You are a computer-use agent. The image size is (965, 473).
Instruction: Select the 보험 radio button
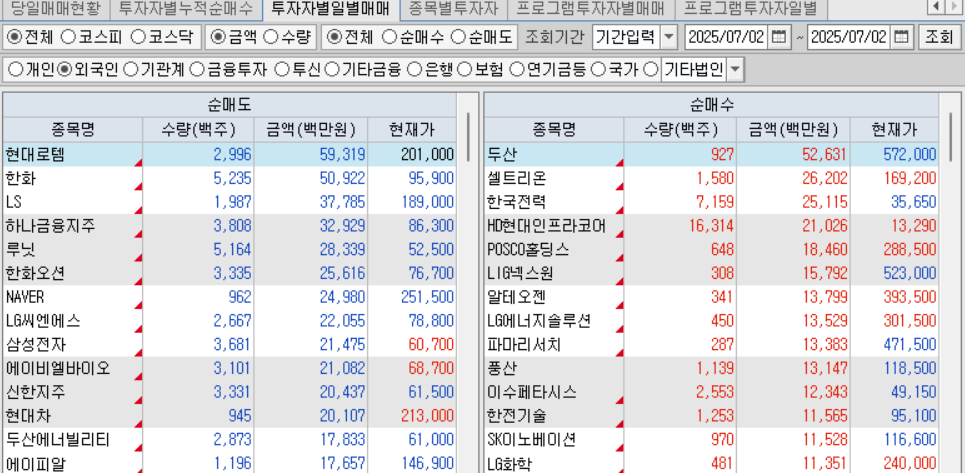pyautogui.click(x=465, y=70)
